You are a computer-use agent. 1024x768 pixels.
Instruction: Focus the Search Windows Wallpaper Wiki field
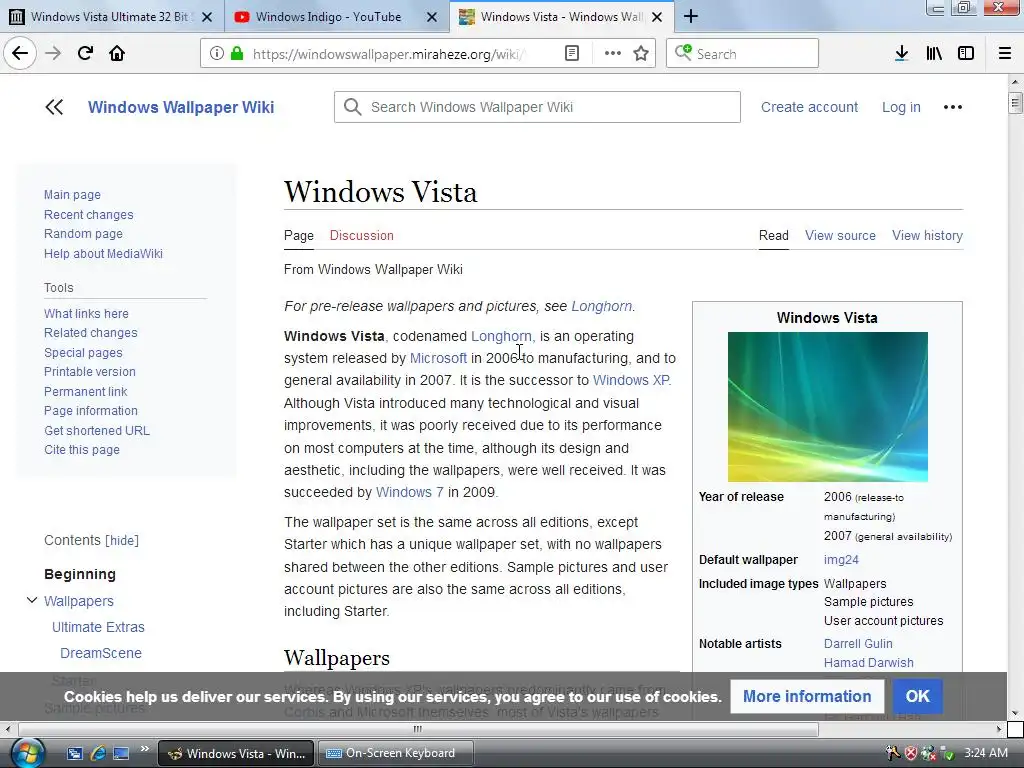pyautogui.click(x=537, y=107)
